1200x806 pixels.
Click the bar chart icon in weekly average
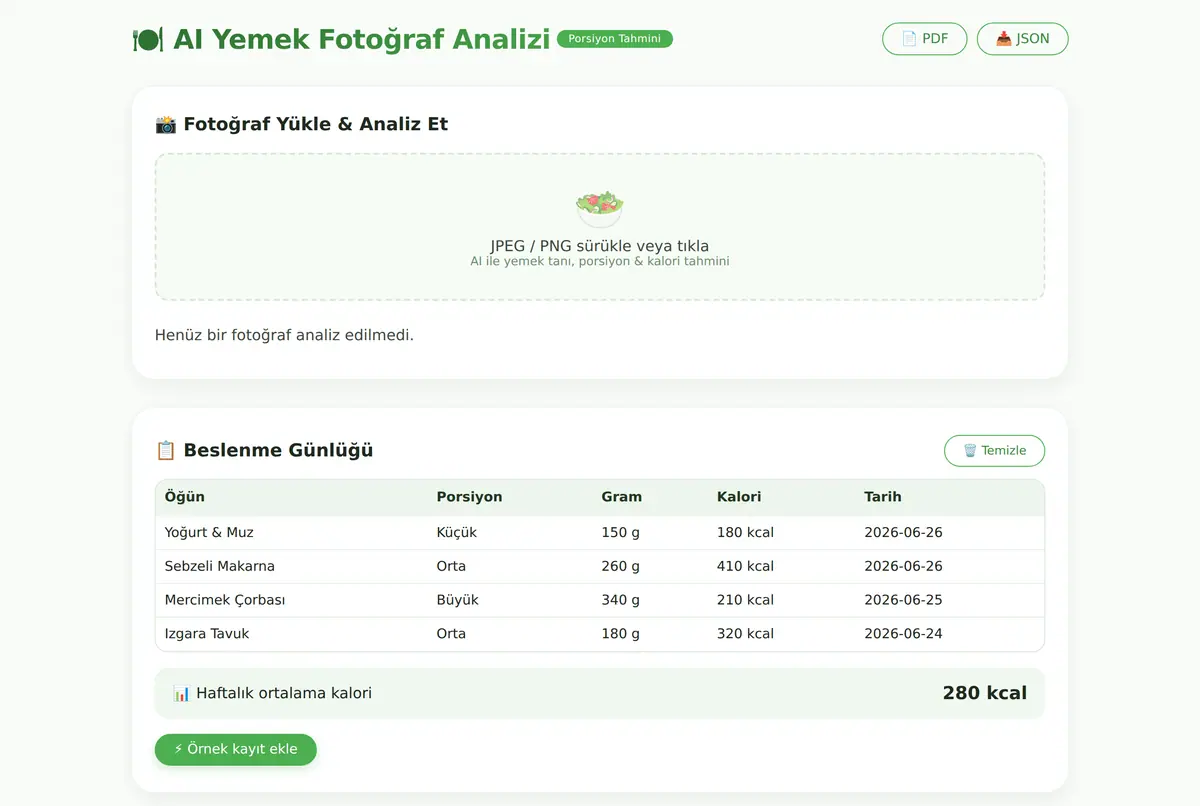coord(181,693)
